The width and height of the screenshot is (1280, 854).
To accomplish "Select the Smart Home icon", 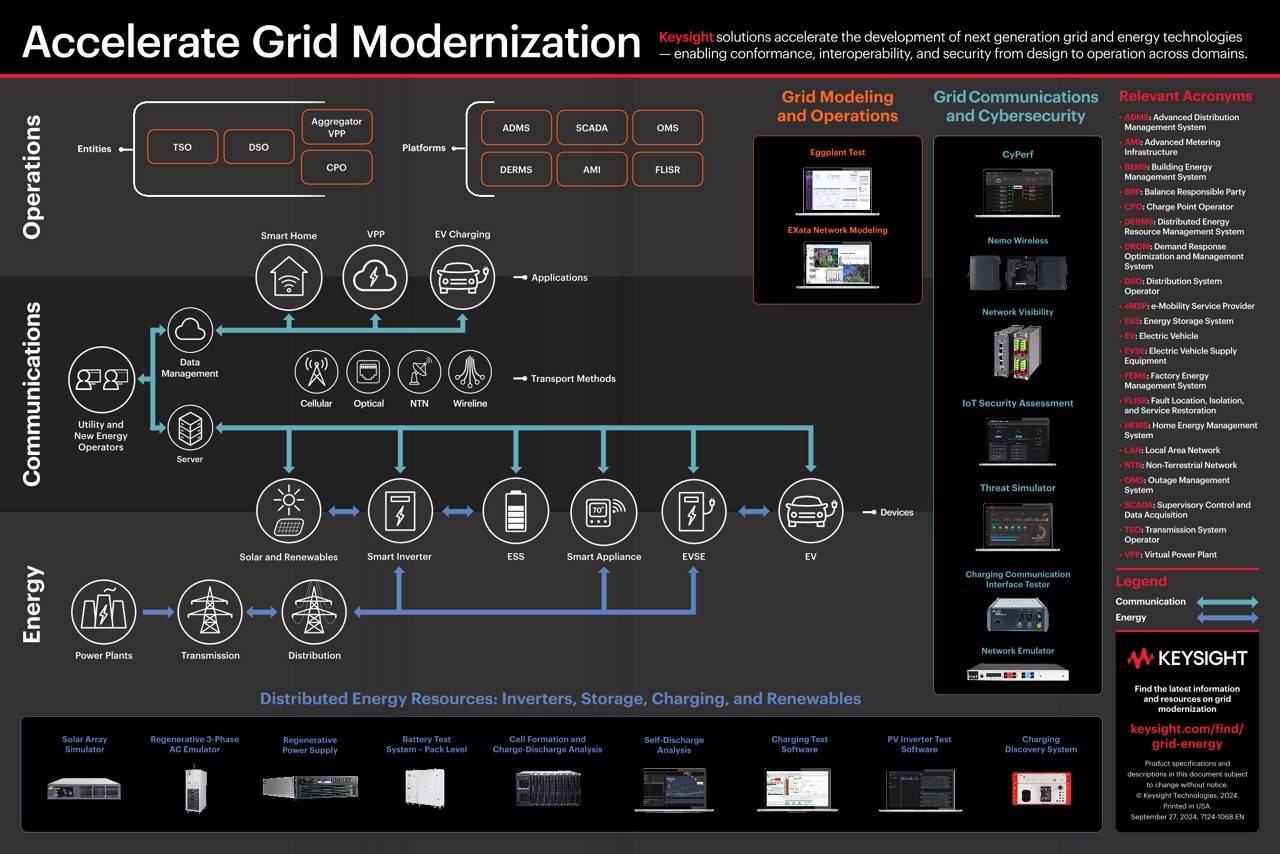I will 289,277.
